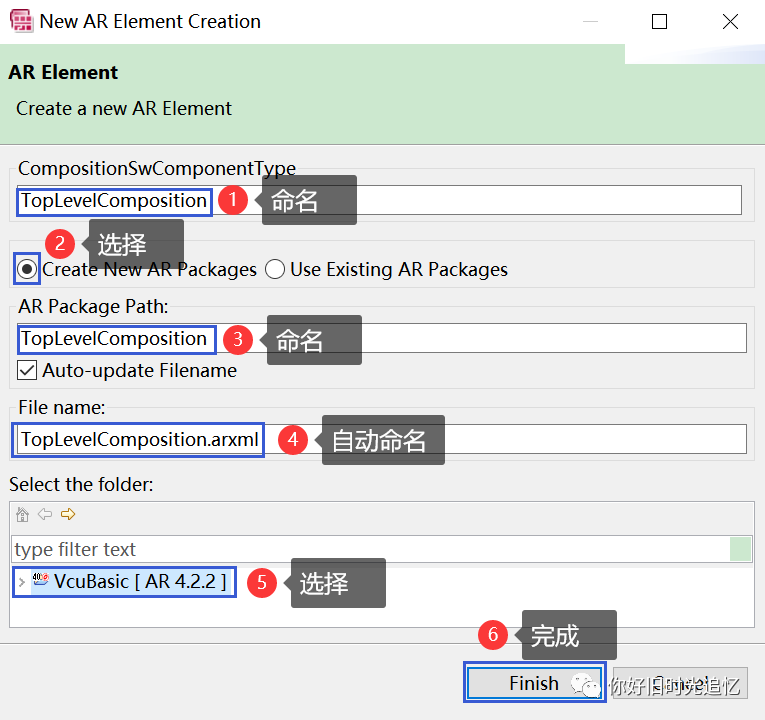Click the Finish button
Viewport: 765px width, 720px height.
tap(534, 683)
